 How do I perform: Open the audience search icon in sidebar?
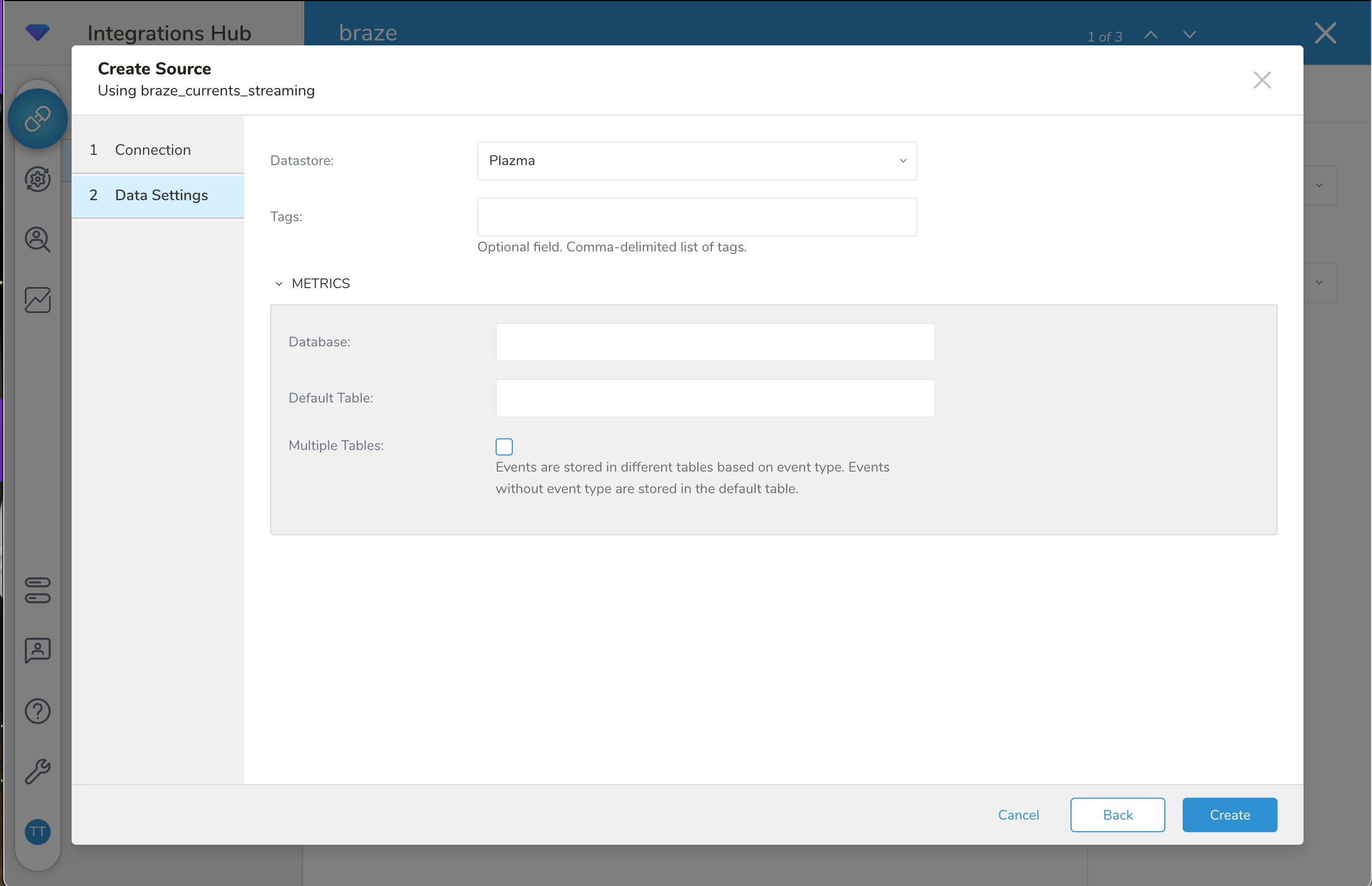tap(37, 240)
